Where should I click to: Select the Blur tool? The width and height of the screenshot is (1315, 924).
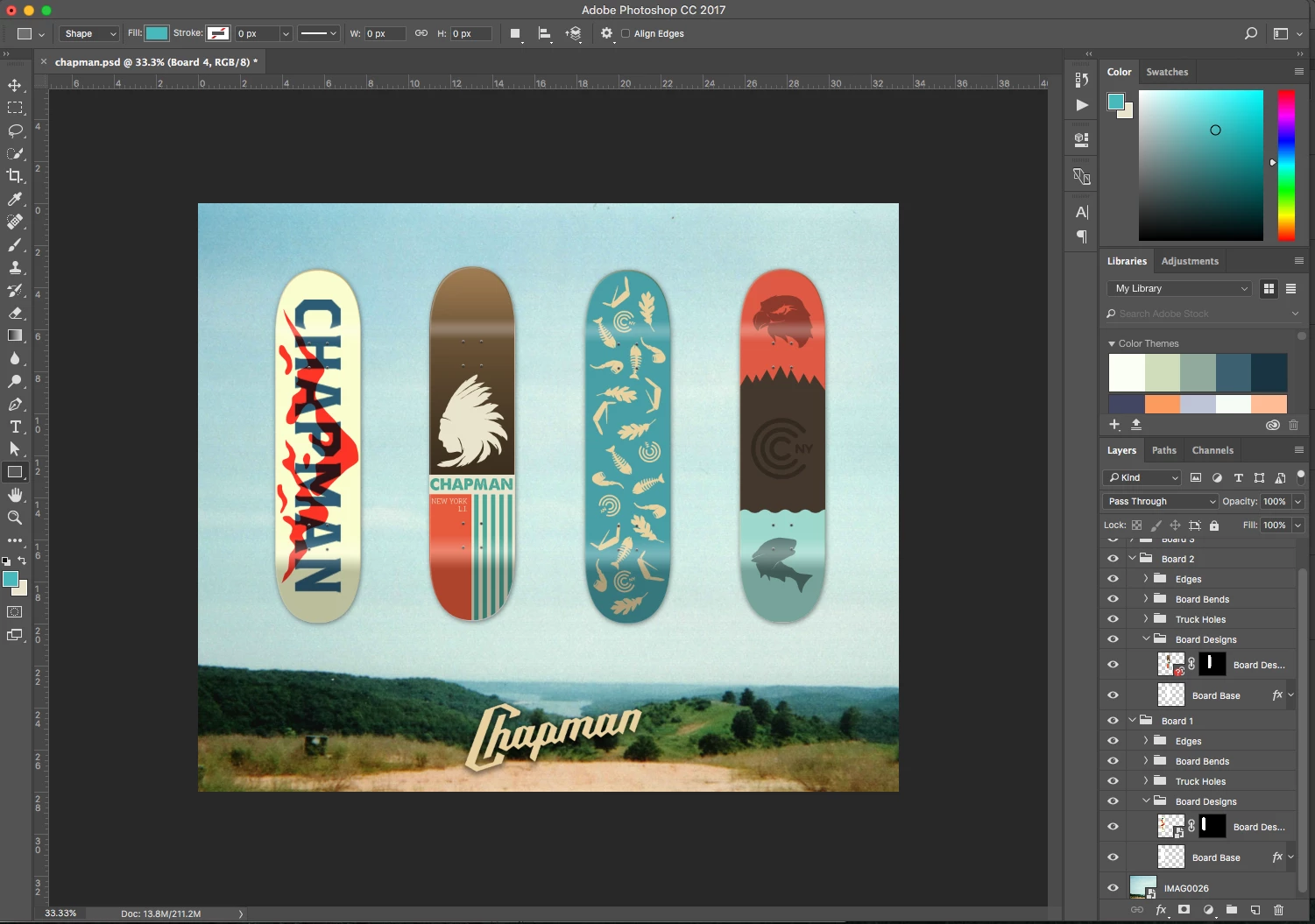(15, 358)
